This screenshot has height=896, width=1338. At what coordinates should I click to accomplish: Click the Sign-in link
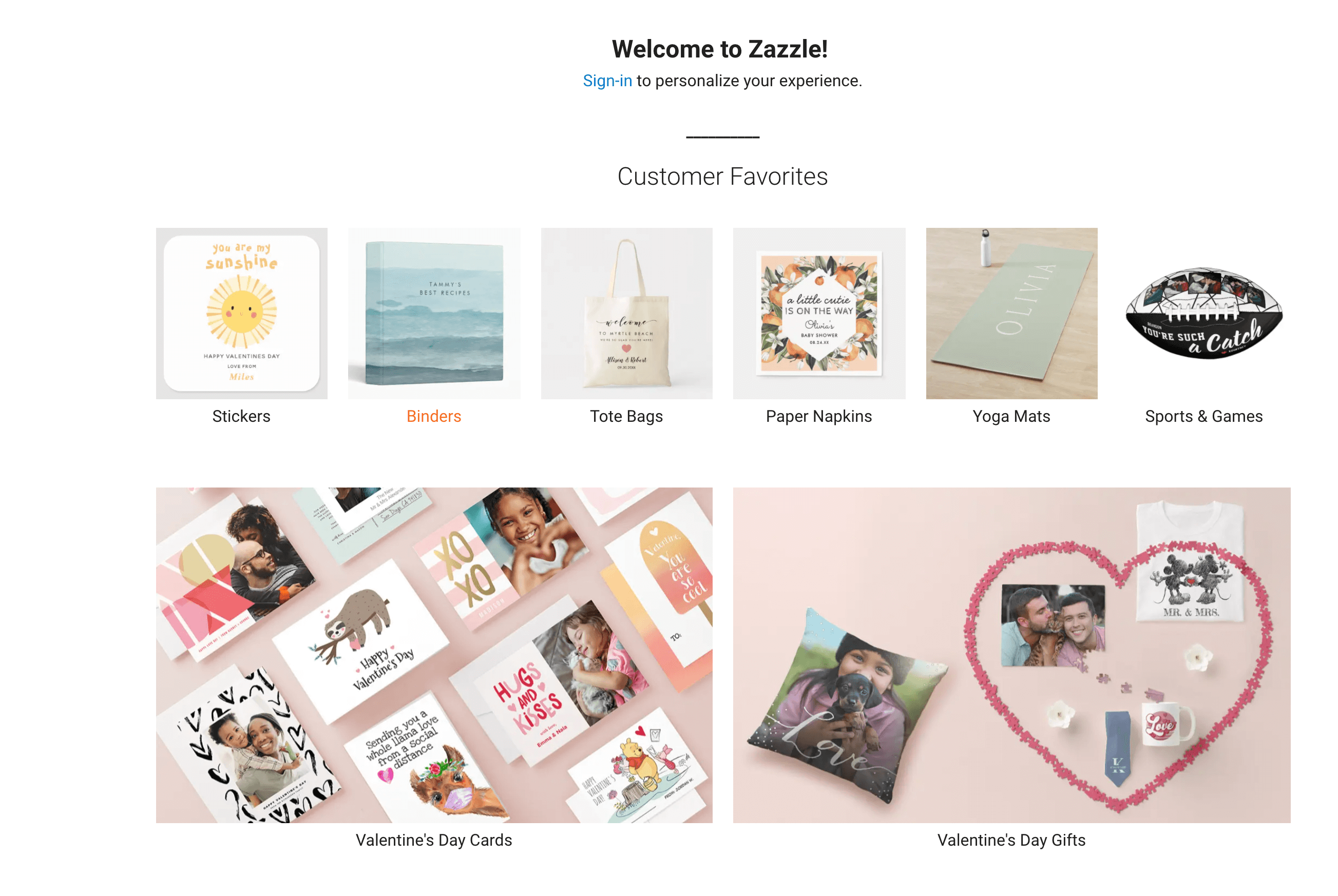(607, 81)
